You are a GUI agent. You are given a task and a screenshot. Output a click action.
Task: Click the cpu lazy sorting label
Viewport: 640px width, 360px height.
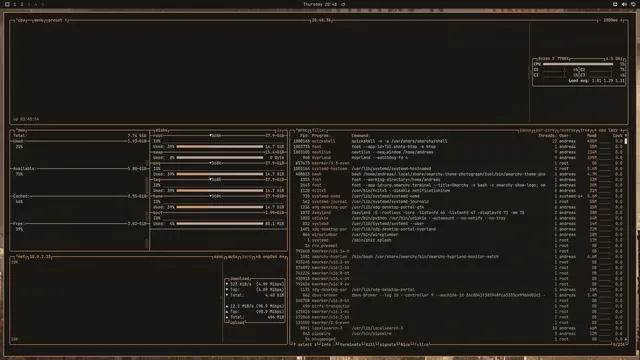[x=608, y=130]
